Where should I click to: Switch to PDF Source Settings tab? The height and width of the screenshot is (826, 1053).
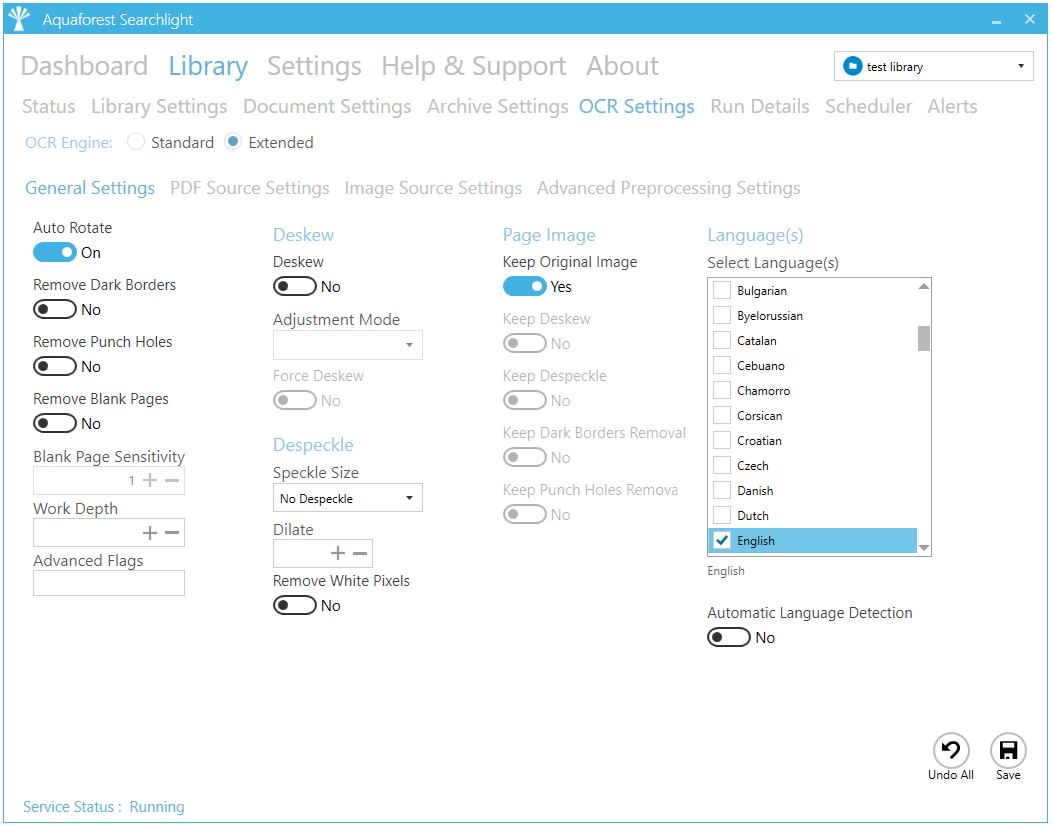pos(249,188)
